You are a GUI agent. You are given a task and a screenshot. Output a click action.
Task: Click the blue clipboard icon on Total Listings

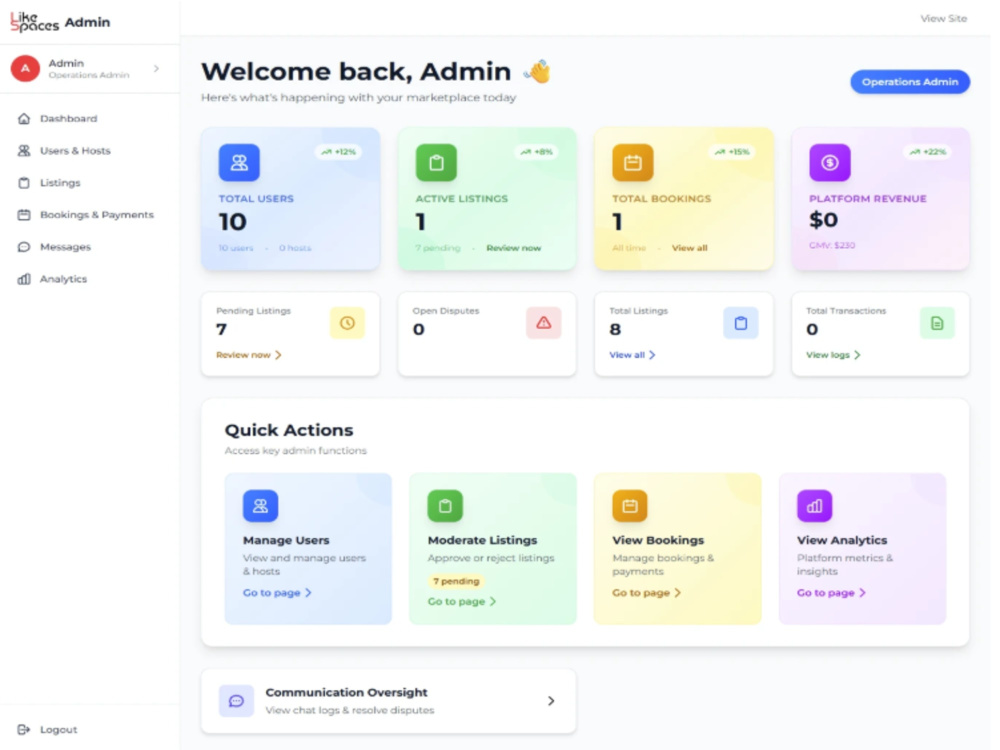click(740, 323)
